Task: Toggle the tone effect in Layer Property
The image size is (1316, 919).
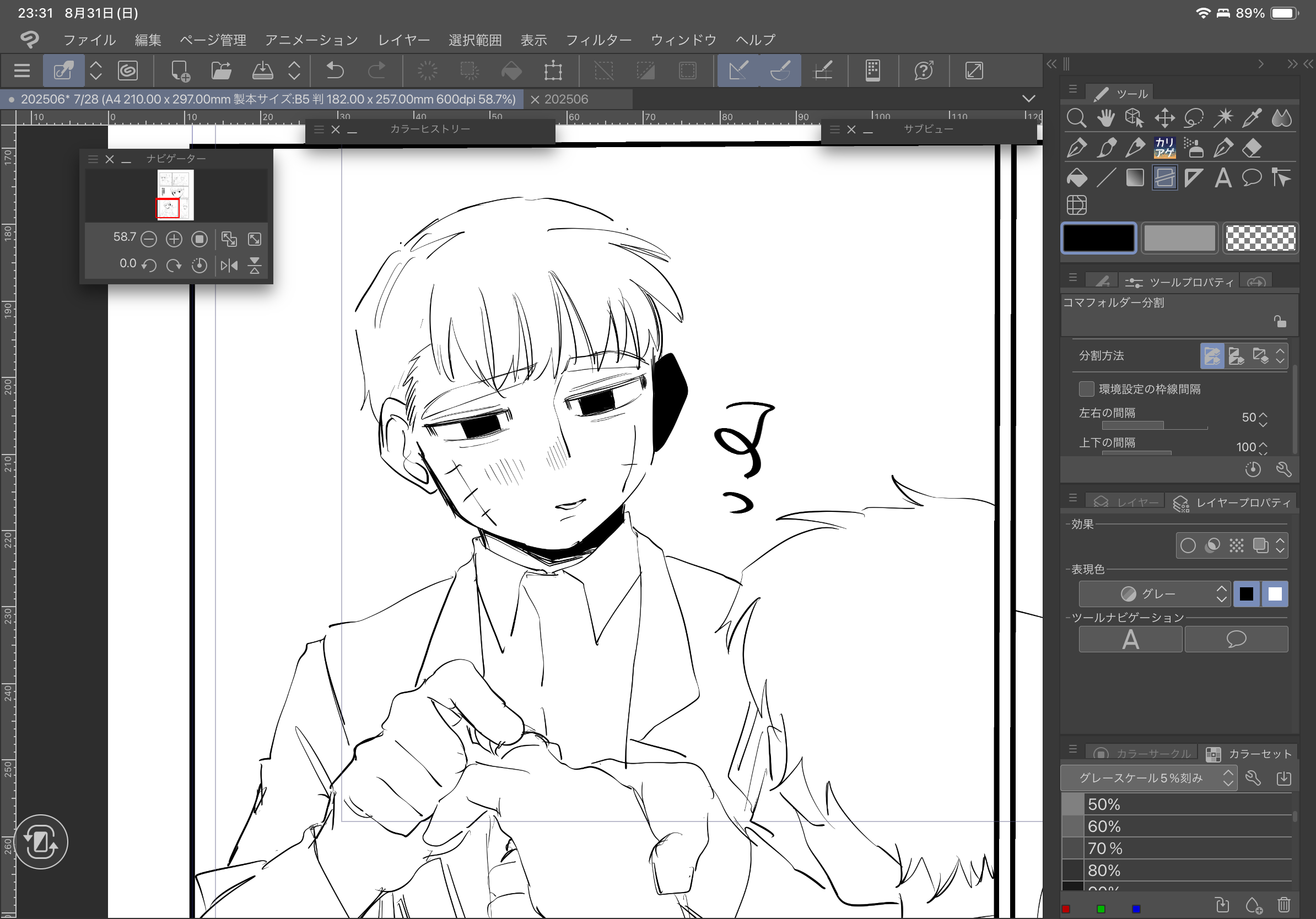Action: (x=1236, y=545)
